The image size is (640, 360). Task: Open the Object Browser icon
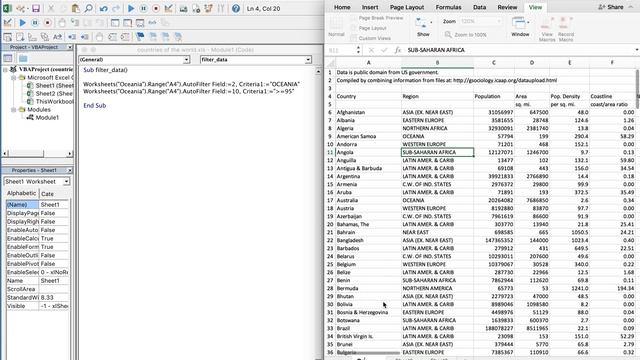point(209,8)
